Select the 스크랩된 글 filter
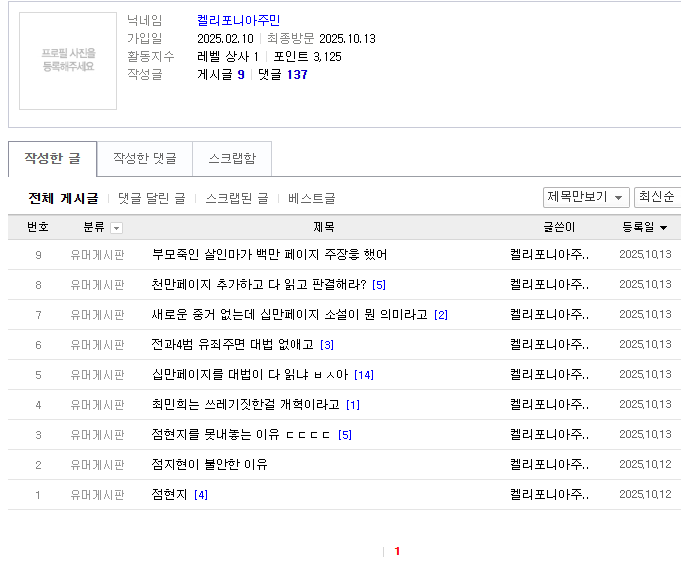This screenshot has width=681, height=563. coord(237,199)
